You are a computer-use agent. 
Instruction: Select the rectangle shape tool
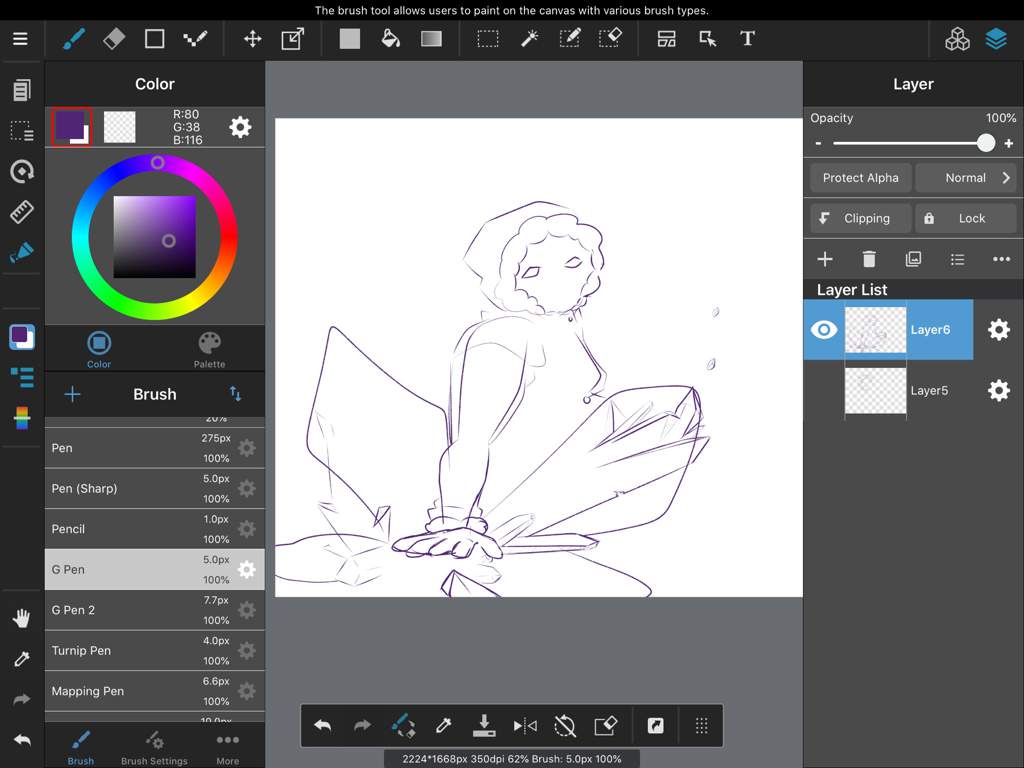[154, 39]
